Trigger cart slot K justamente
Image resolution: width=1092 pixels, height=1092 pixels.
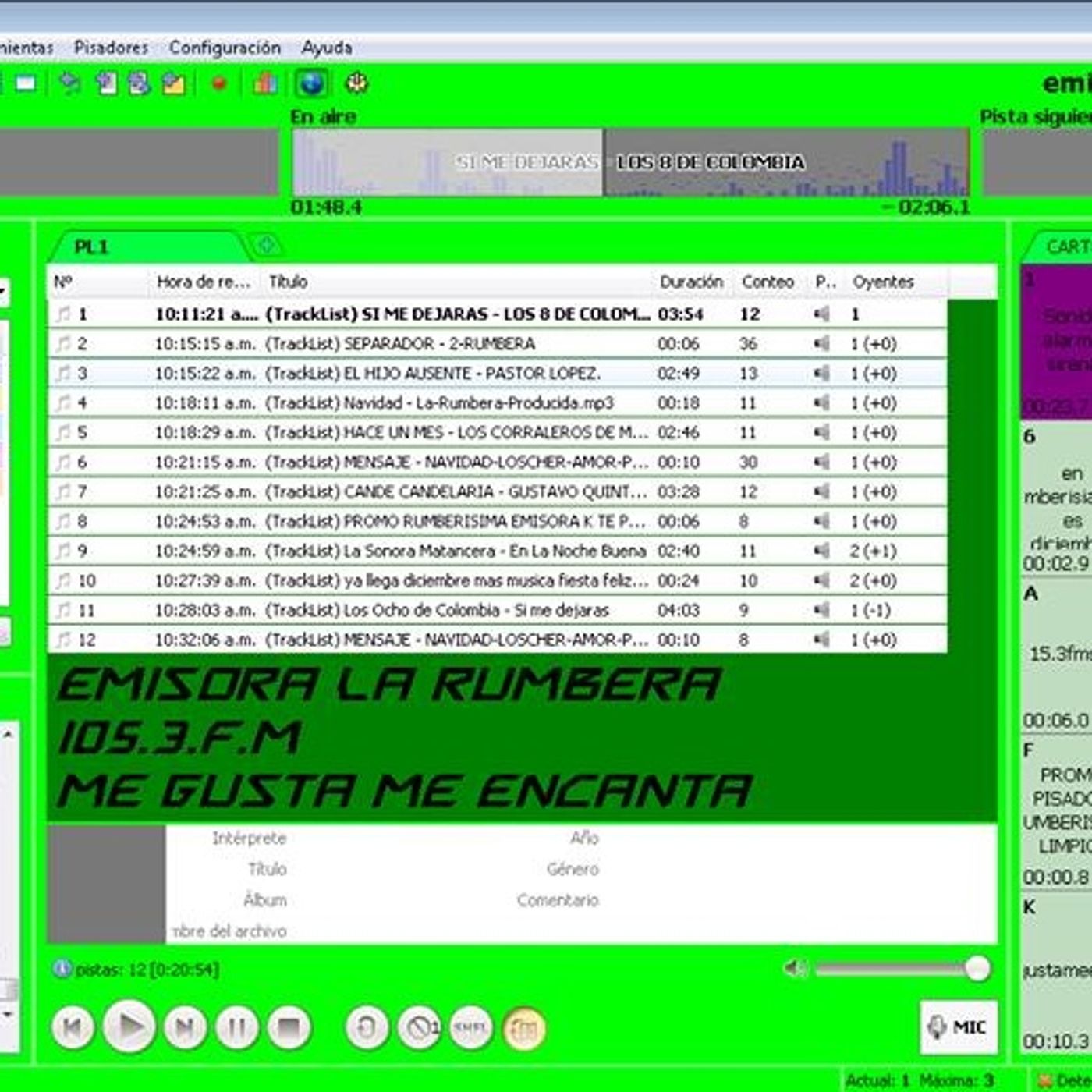[x=1057, y=973]
